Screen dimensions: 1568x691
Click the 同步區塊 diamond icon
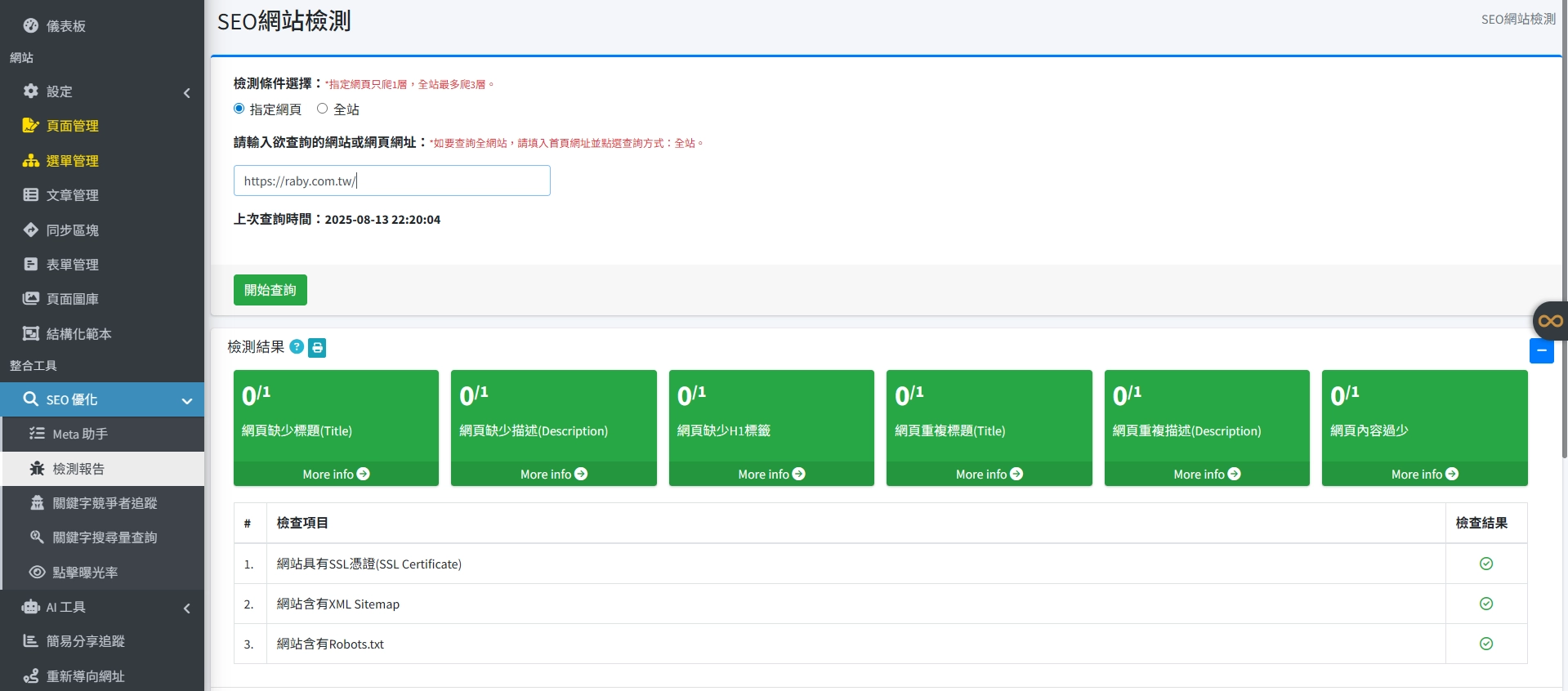pos(31,230)
